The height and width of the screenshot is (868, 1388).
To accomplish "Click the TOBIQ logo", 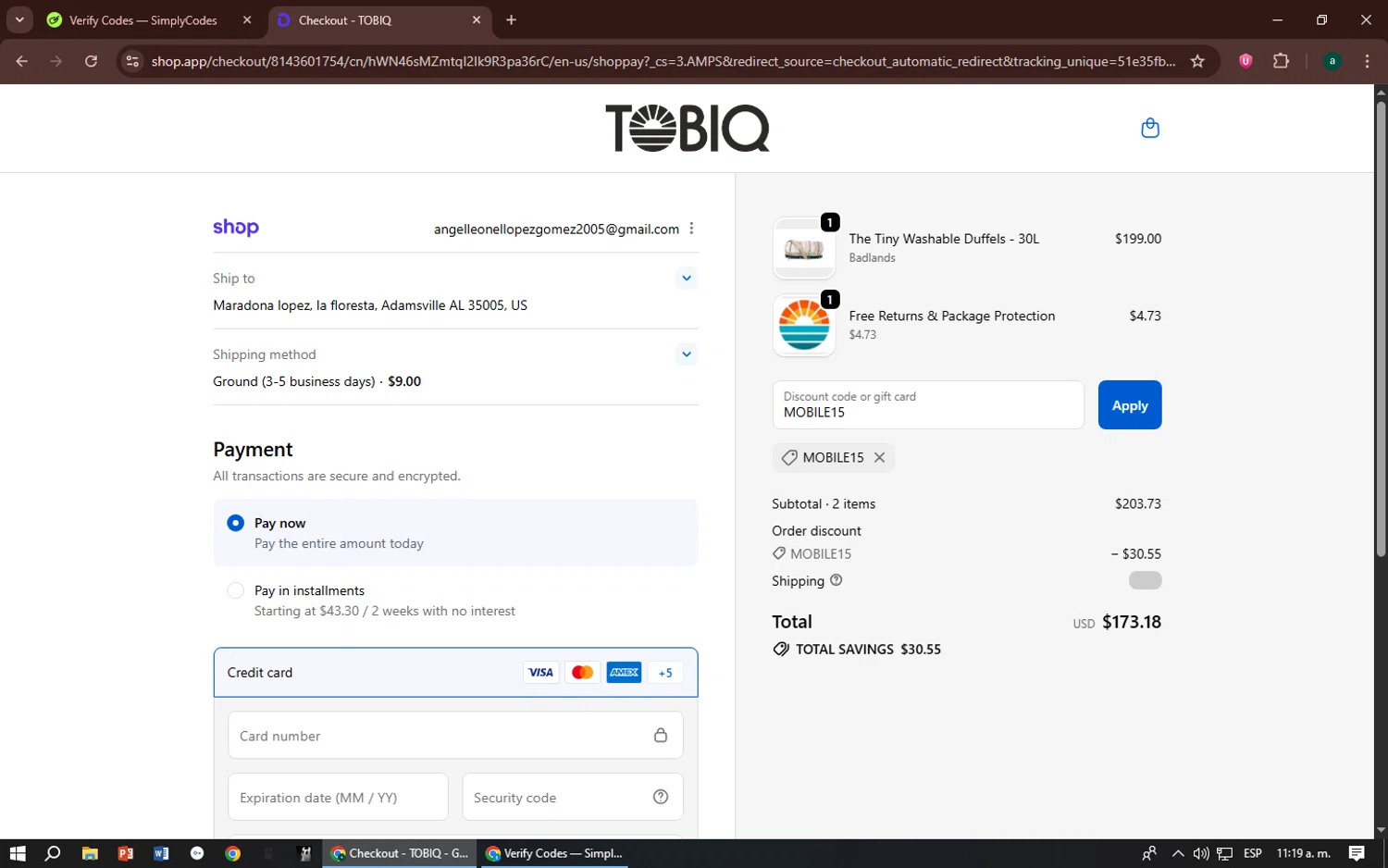I will coord(688,128).
